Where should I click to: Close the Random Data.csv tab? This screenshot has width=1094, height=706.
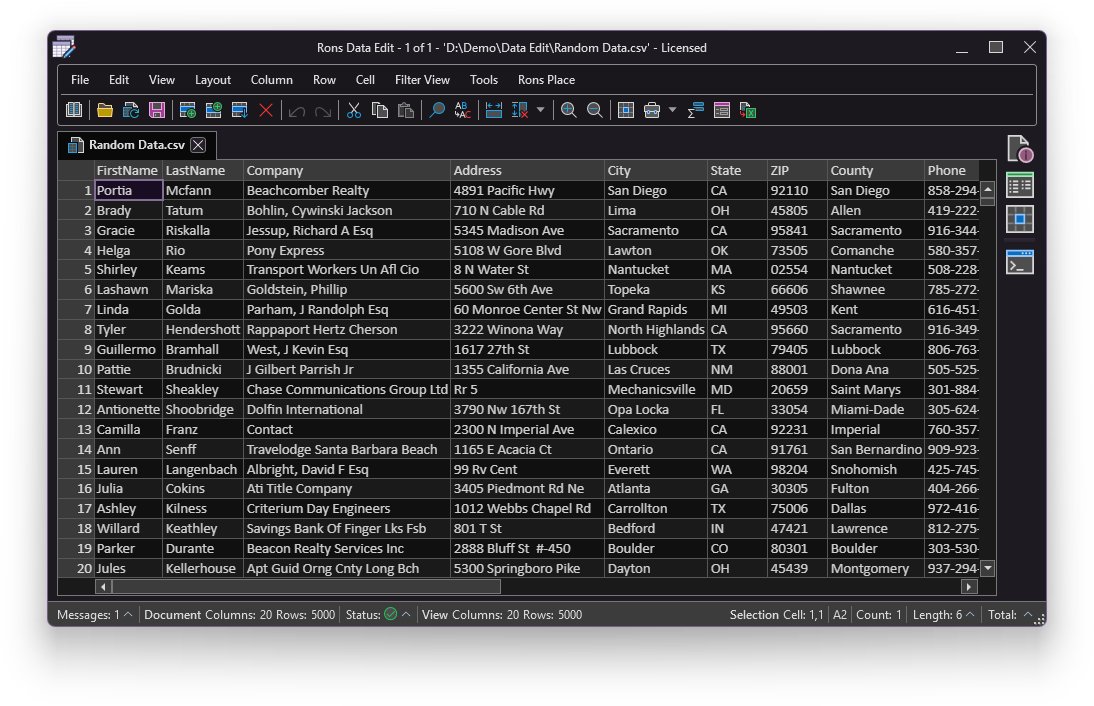198,145
